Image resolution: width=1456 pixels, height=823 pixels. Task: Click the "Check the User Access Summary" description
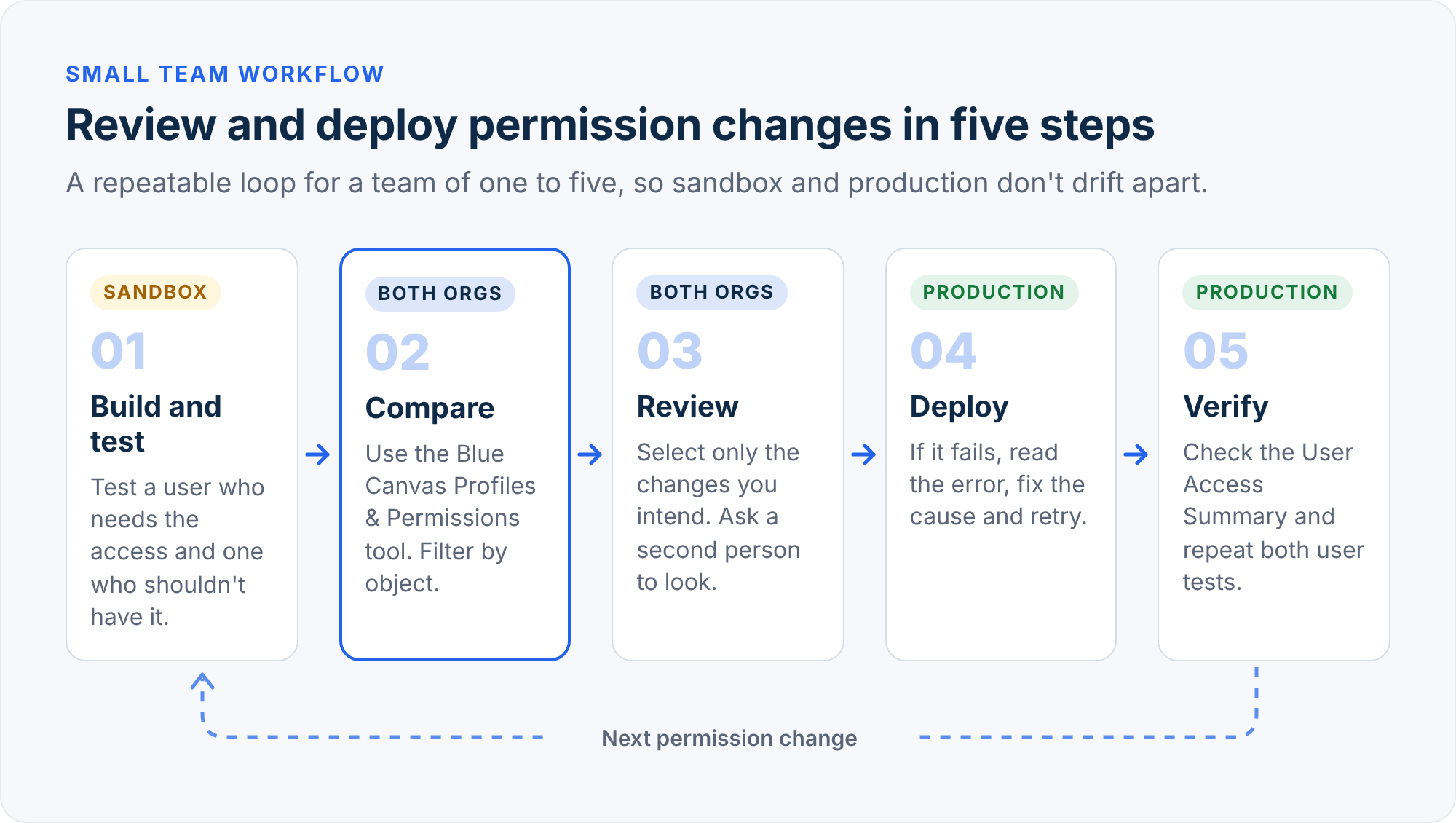[1273, 516]
